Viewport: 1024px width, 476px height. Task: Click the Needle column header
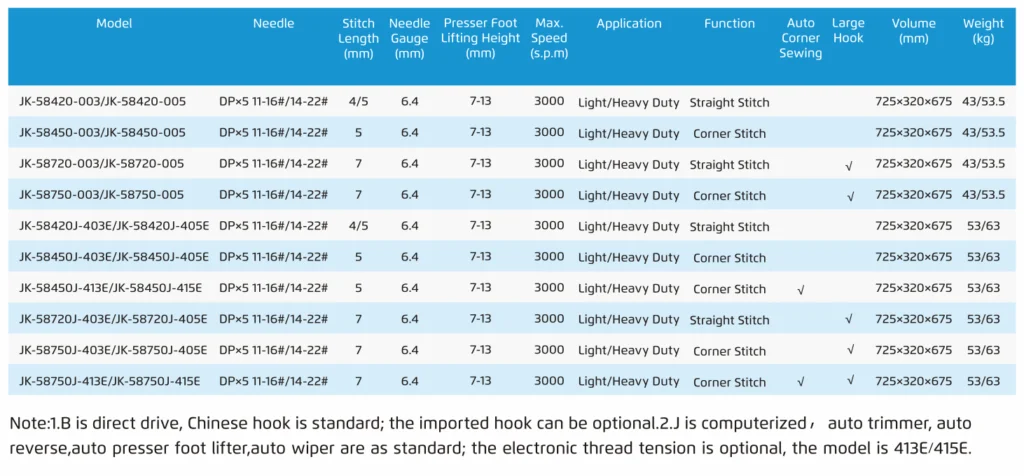273,24
